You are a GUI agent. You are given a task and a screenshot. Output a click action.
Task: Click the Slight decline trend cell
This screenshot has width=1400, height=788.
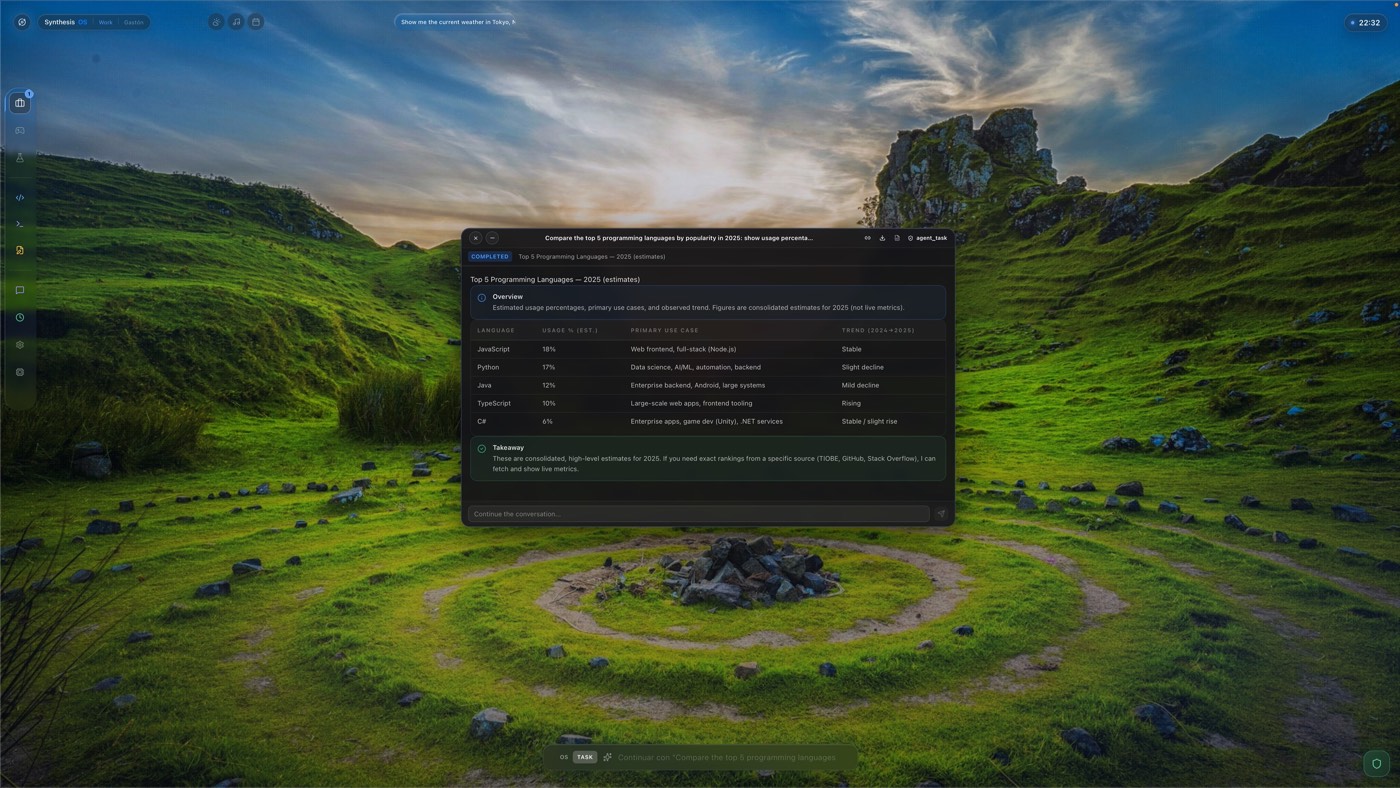[x=863, y=367]
